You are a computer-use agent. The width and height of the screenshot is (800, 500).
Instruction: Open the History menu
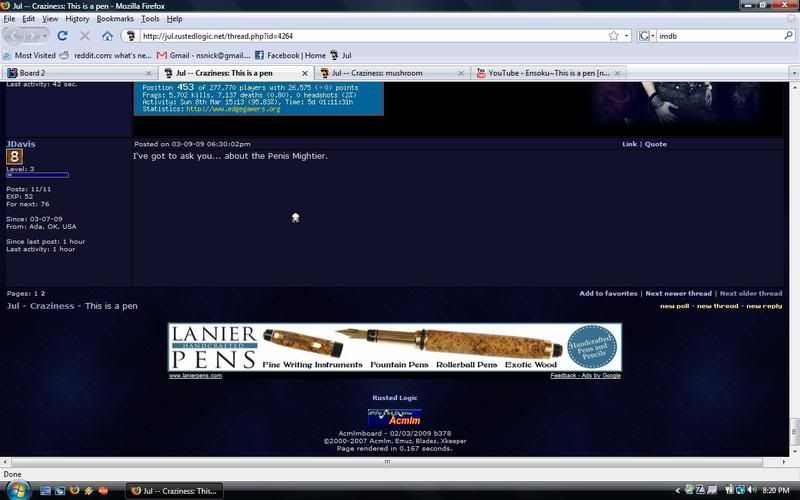click(77, 19)
